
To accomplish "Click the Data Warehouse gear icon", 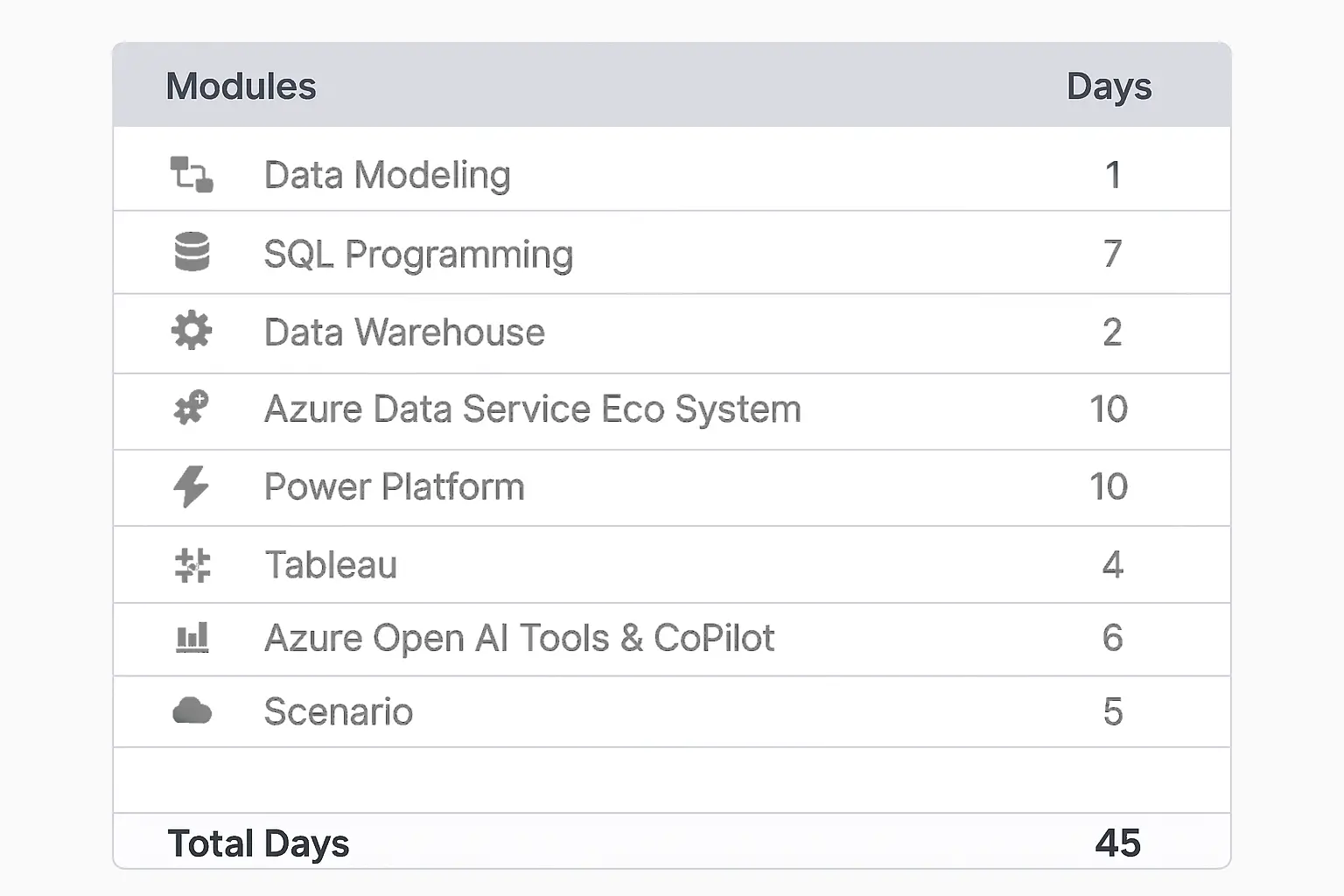I will click(x=192, y=331).
